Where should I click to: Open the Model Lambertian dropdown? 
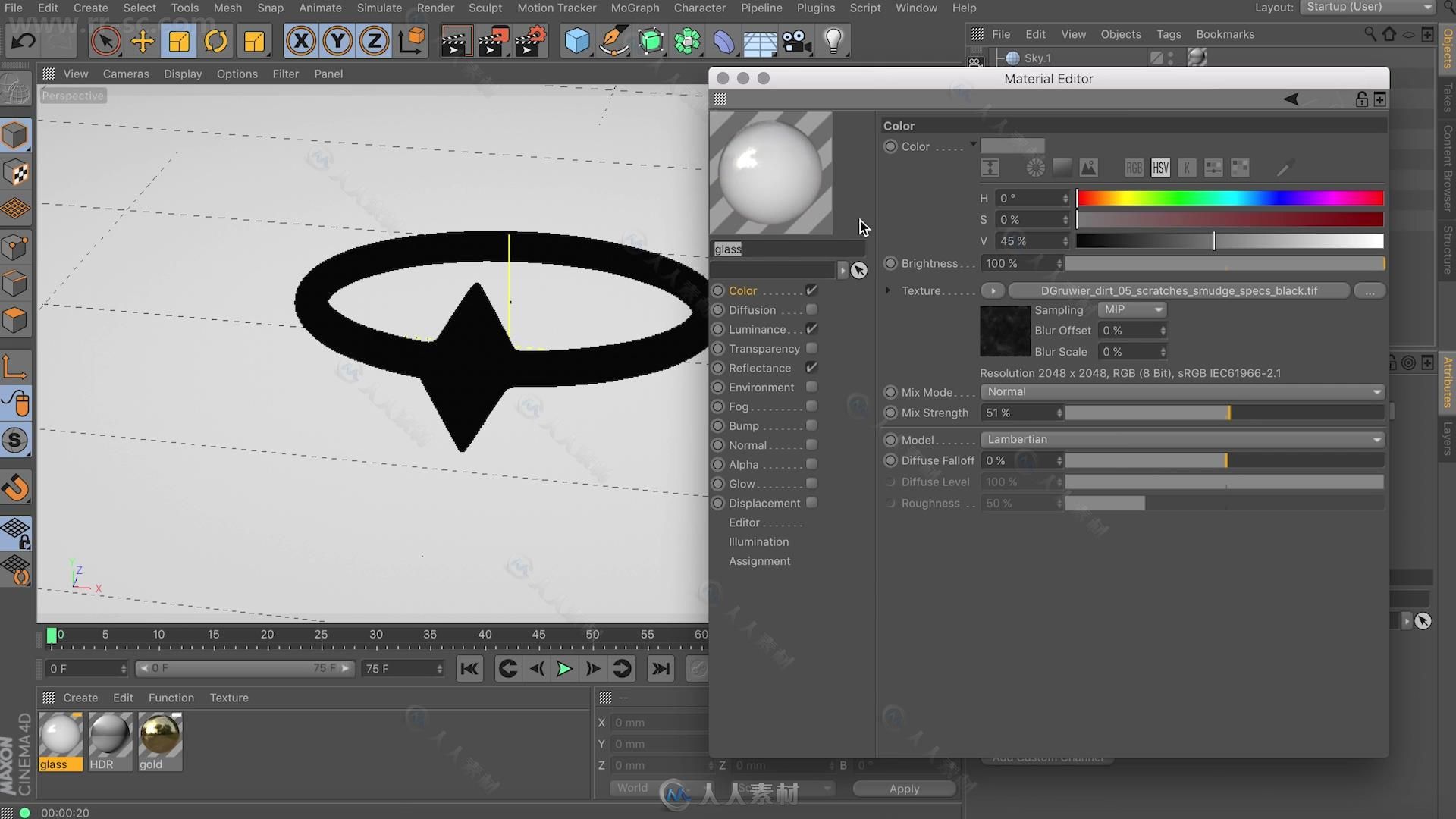click(x=1182, y=440)
